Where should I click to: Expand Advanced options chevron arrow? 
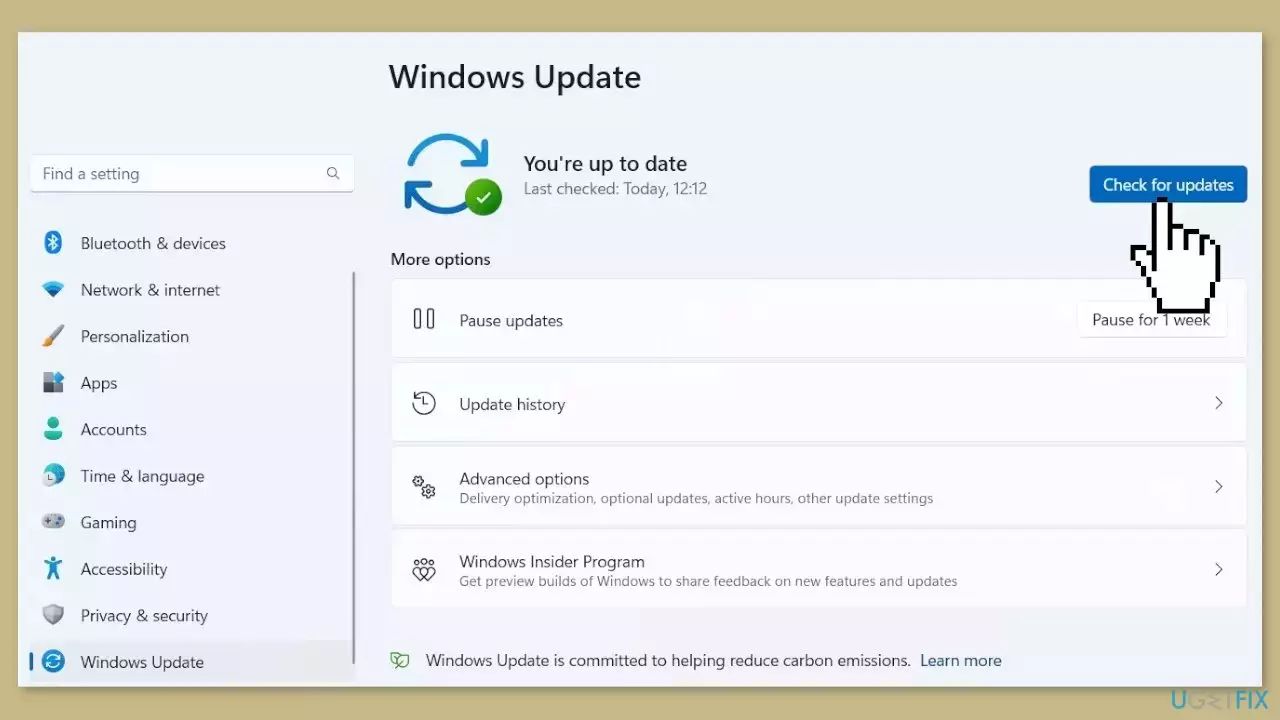(1218, 487)
